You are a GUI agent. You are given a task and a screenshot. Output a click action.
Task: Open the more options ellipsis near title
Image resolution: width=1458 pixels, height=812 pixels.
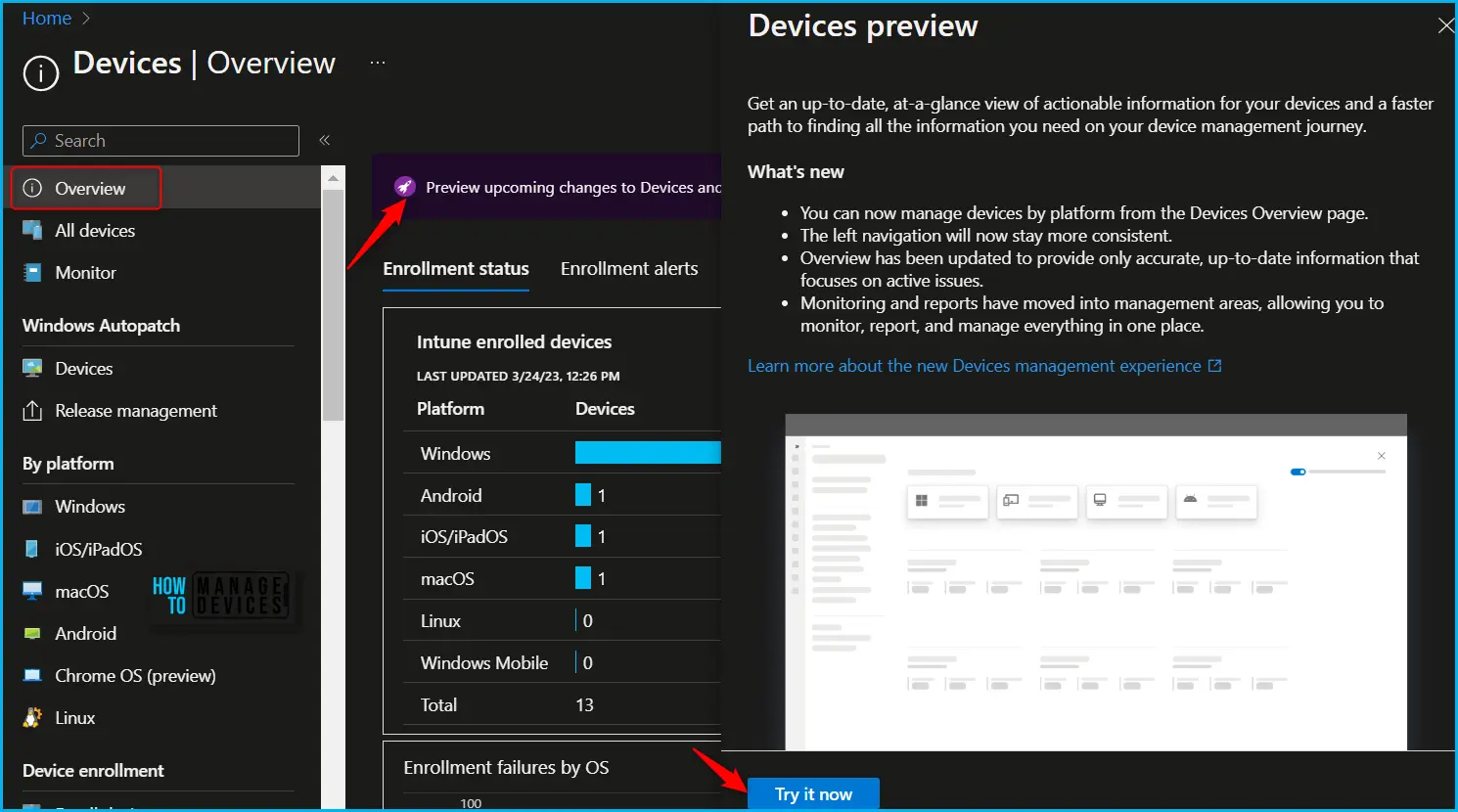coord(378,63)
